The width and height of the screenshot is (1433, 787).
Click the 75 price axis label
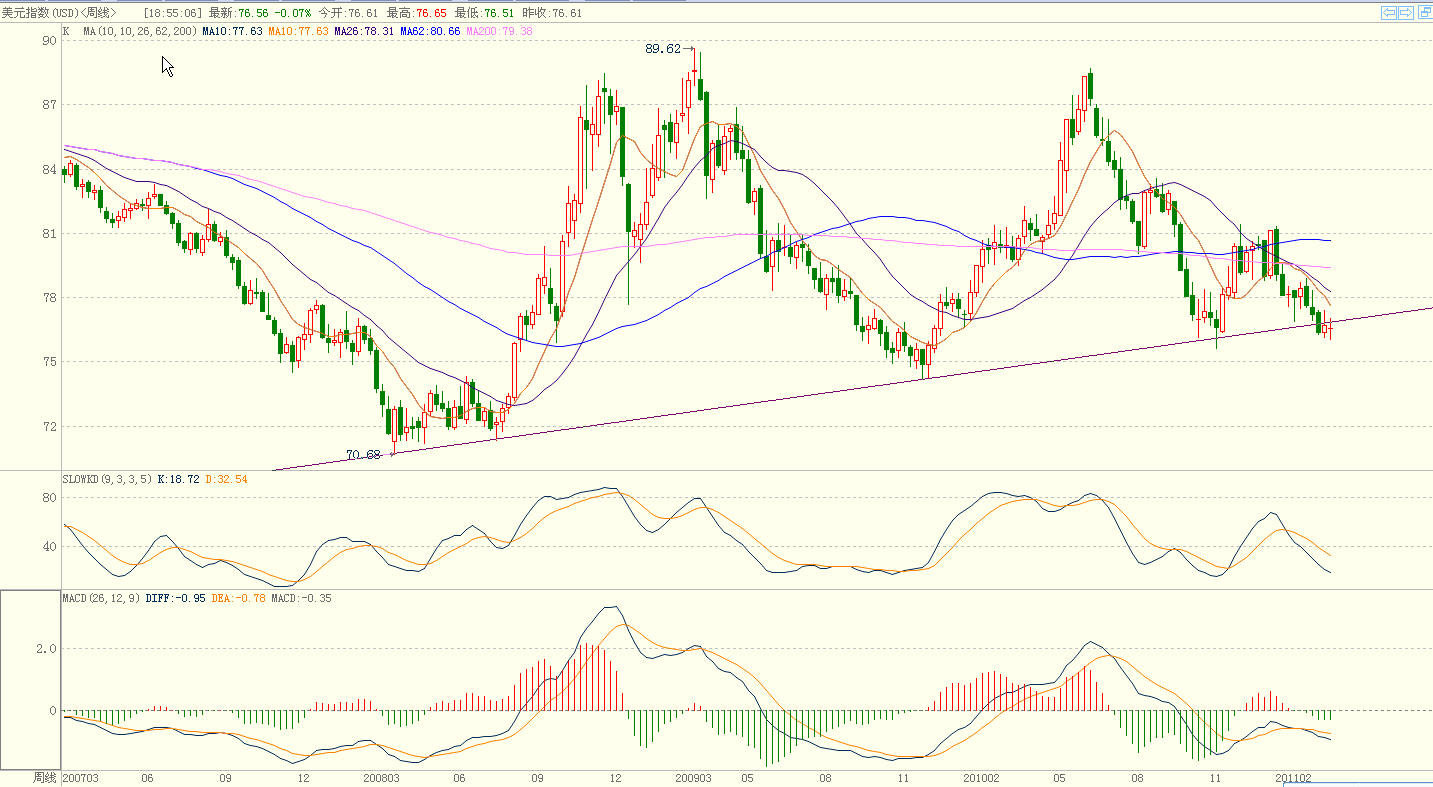(49, 362)
